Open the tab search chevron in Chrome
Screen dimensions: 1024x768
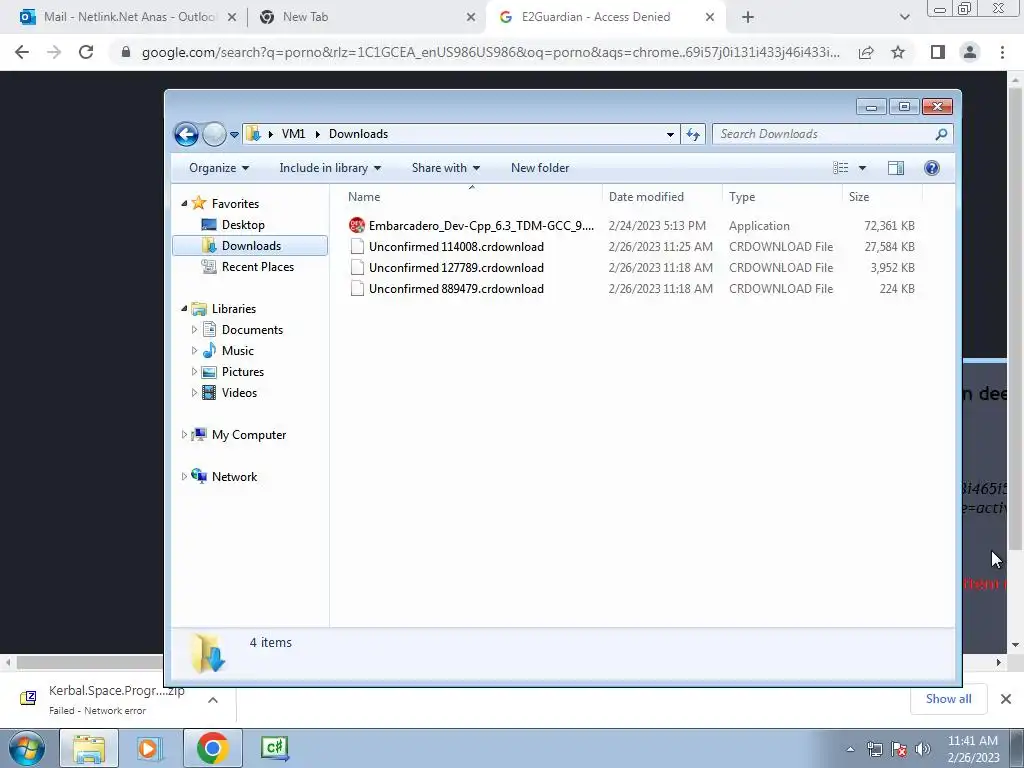point(904,18)
